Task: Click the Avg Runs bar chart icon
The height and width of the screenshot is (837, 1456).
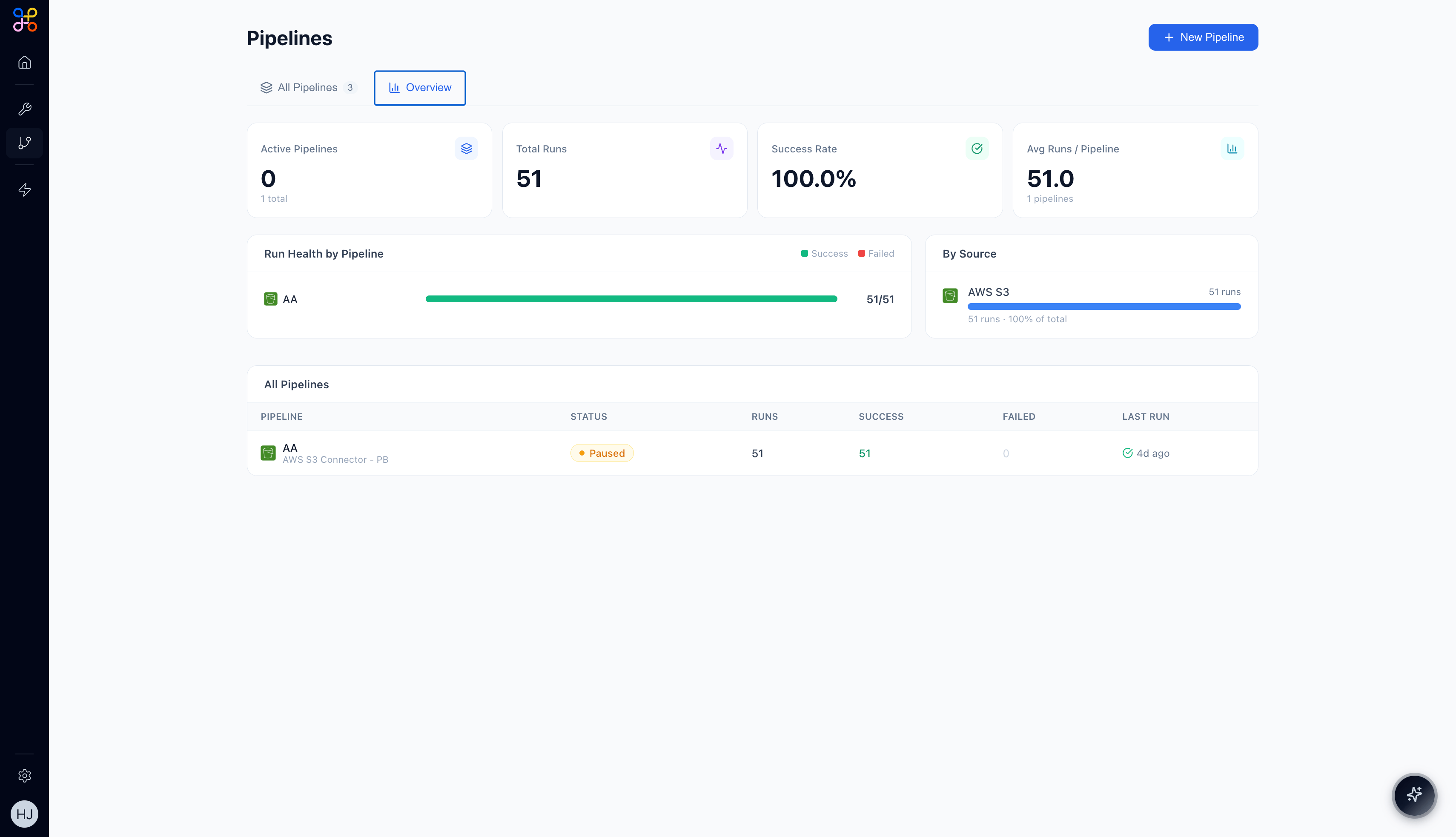Action: coord(1232,148)
